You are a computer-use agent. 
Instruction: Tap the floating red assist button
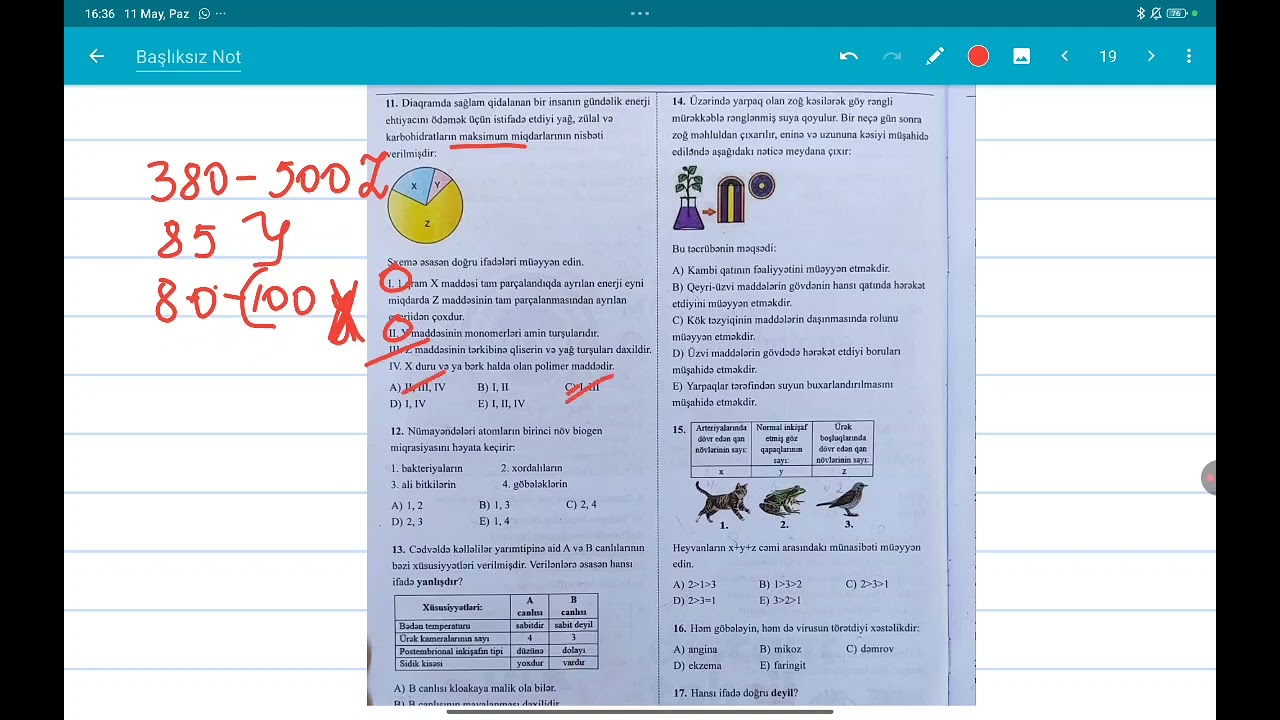[1209, 479]
